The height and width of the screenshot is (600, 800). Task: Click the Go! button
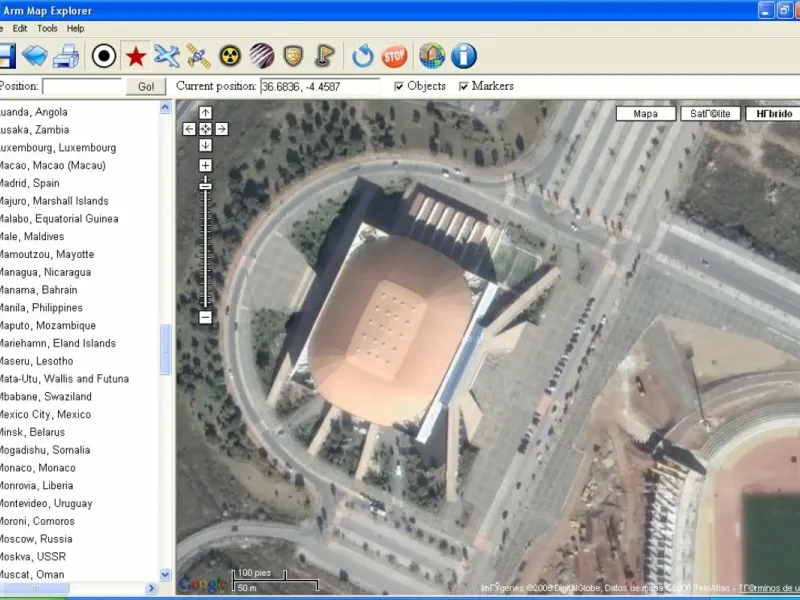tap(146, 87)
